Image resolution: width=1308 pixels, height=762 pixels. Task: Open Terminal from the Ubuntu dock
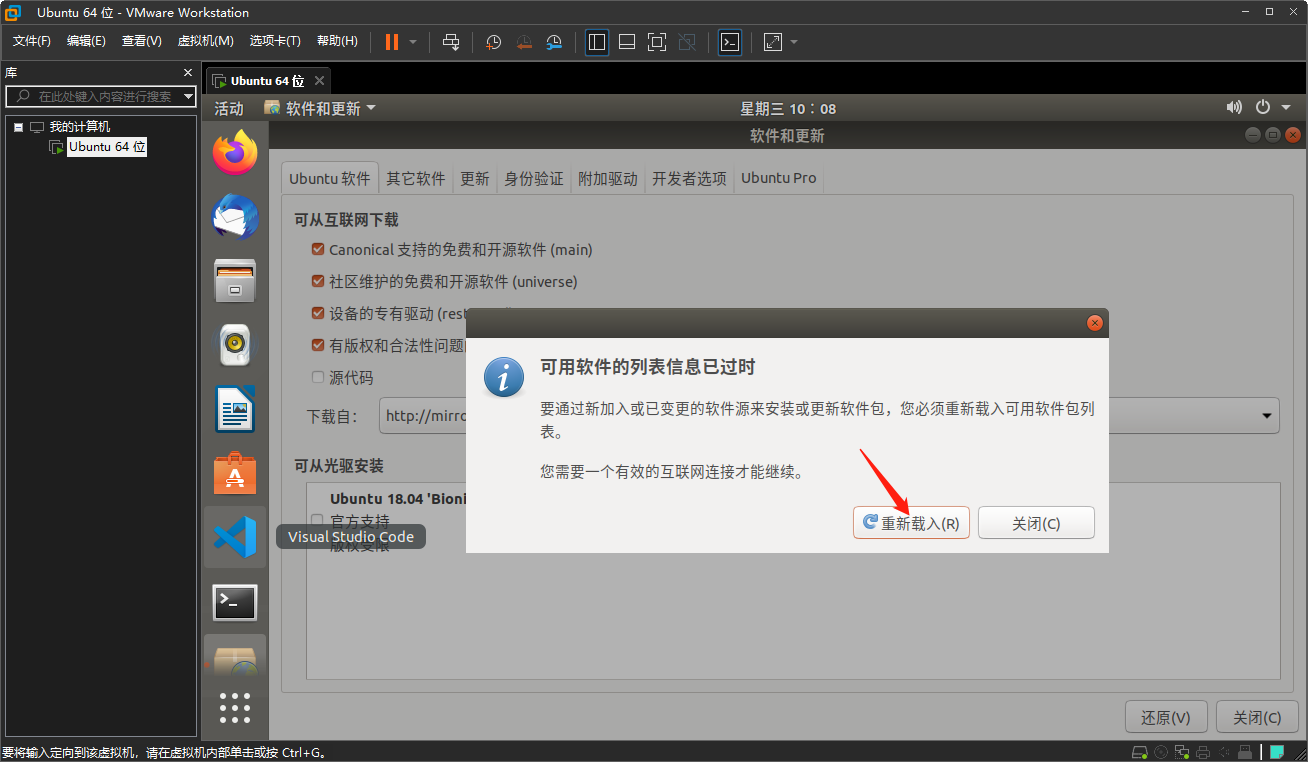(235, 602)
